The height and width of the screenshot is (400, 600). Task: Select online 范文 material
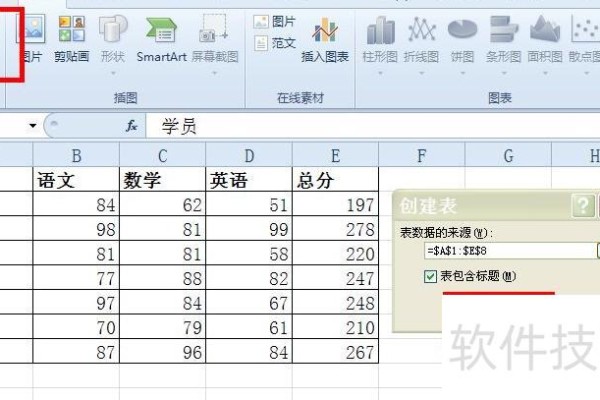point(275,43)
